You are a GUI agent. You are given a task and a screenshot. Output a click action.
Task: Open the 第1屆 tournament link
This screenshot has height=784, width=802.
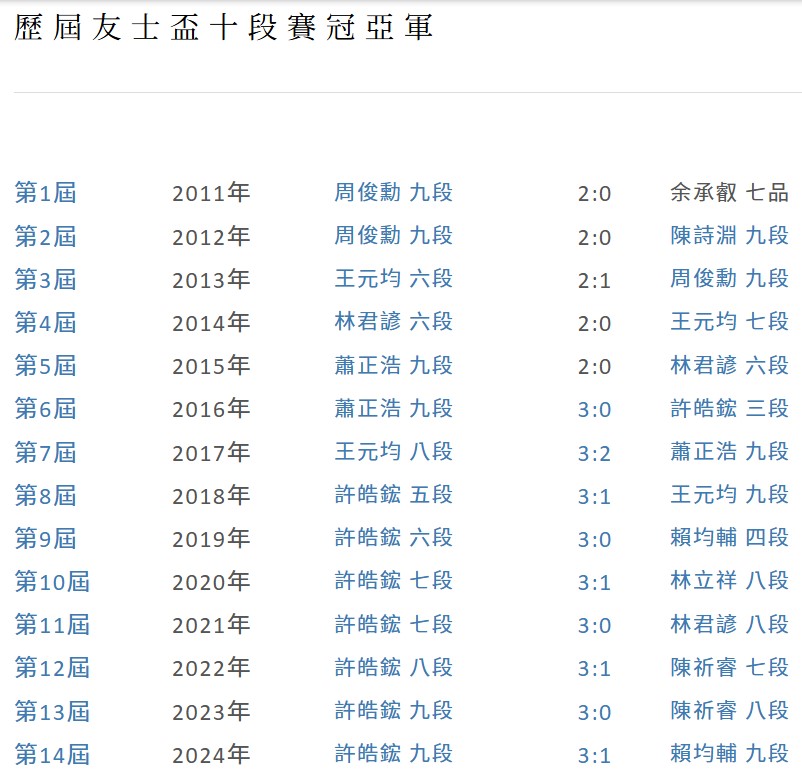pos(45,193)
